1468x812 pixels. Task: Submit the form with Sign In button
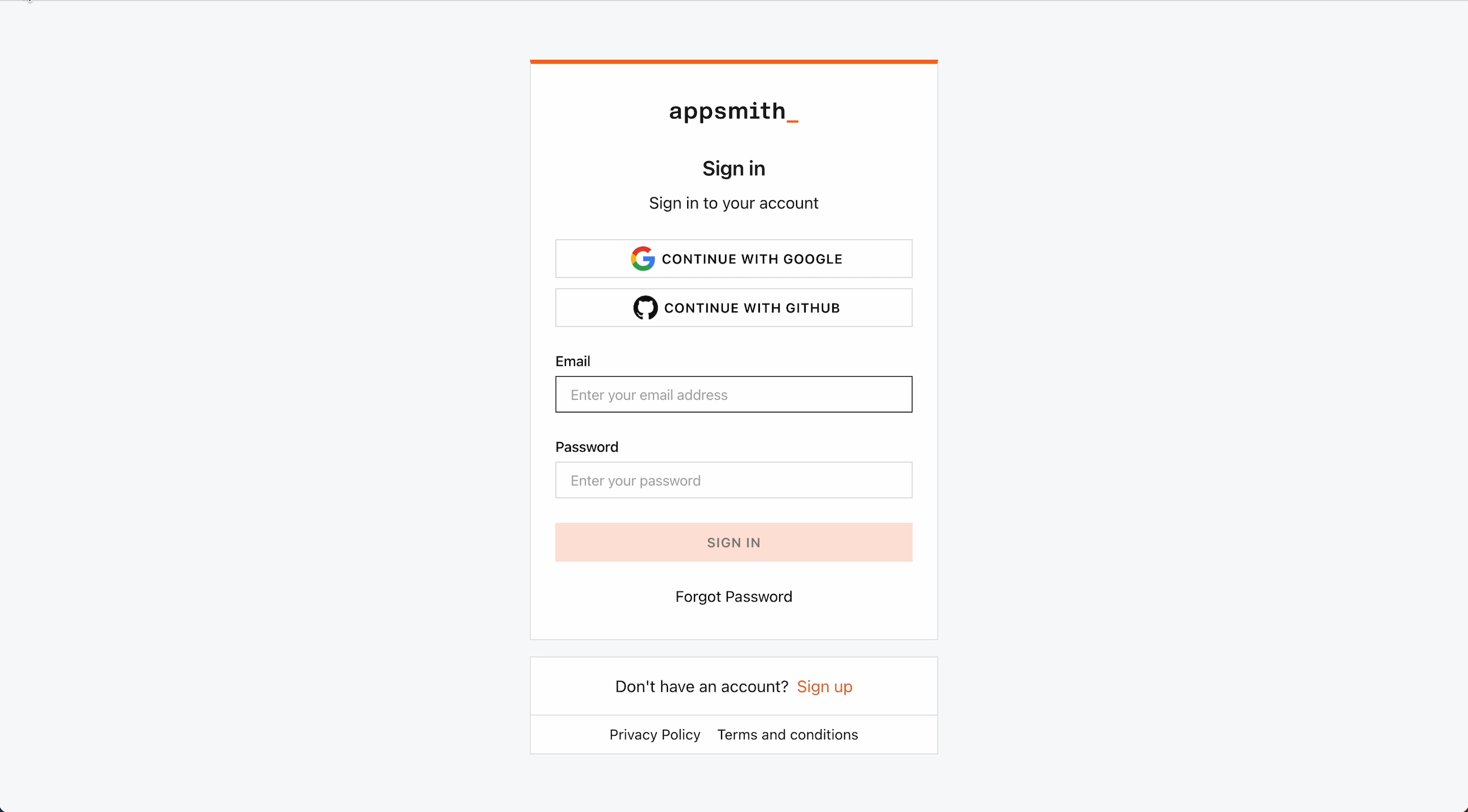tap(733, 542)
